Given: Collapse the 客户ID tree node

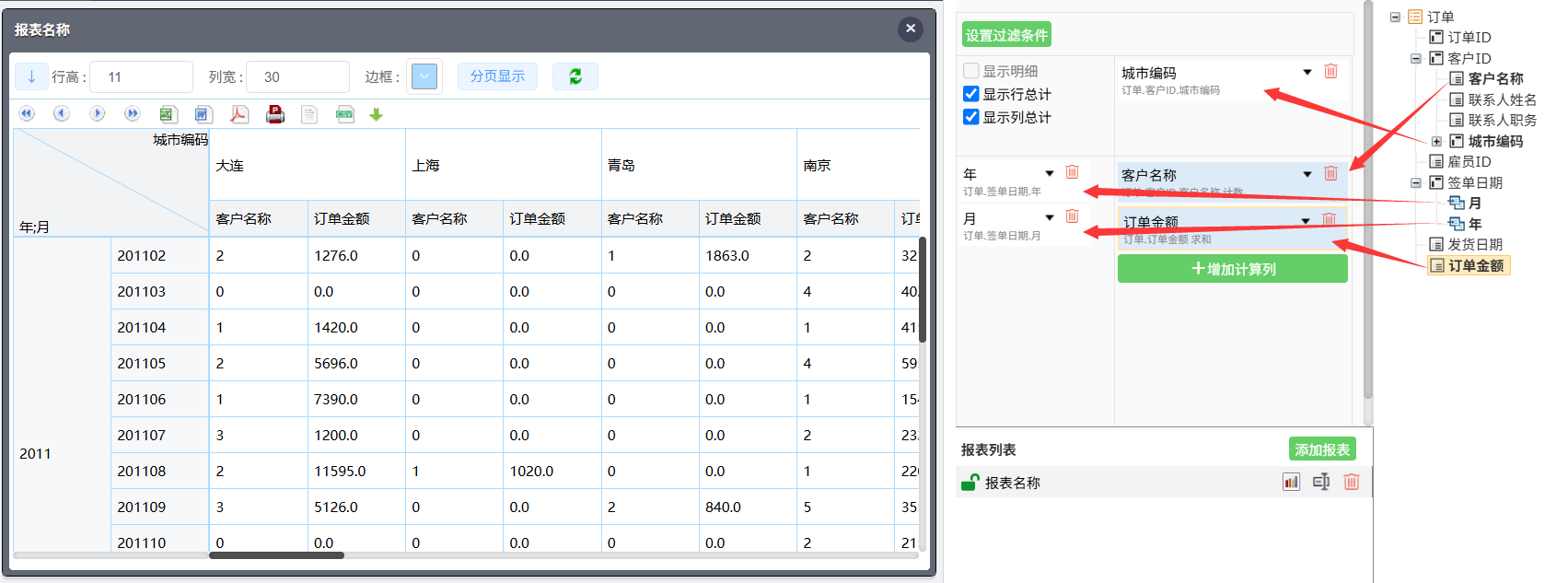Looking at the screenshot, I should (x=1415, y=58).
